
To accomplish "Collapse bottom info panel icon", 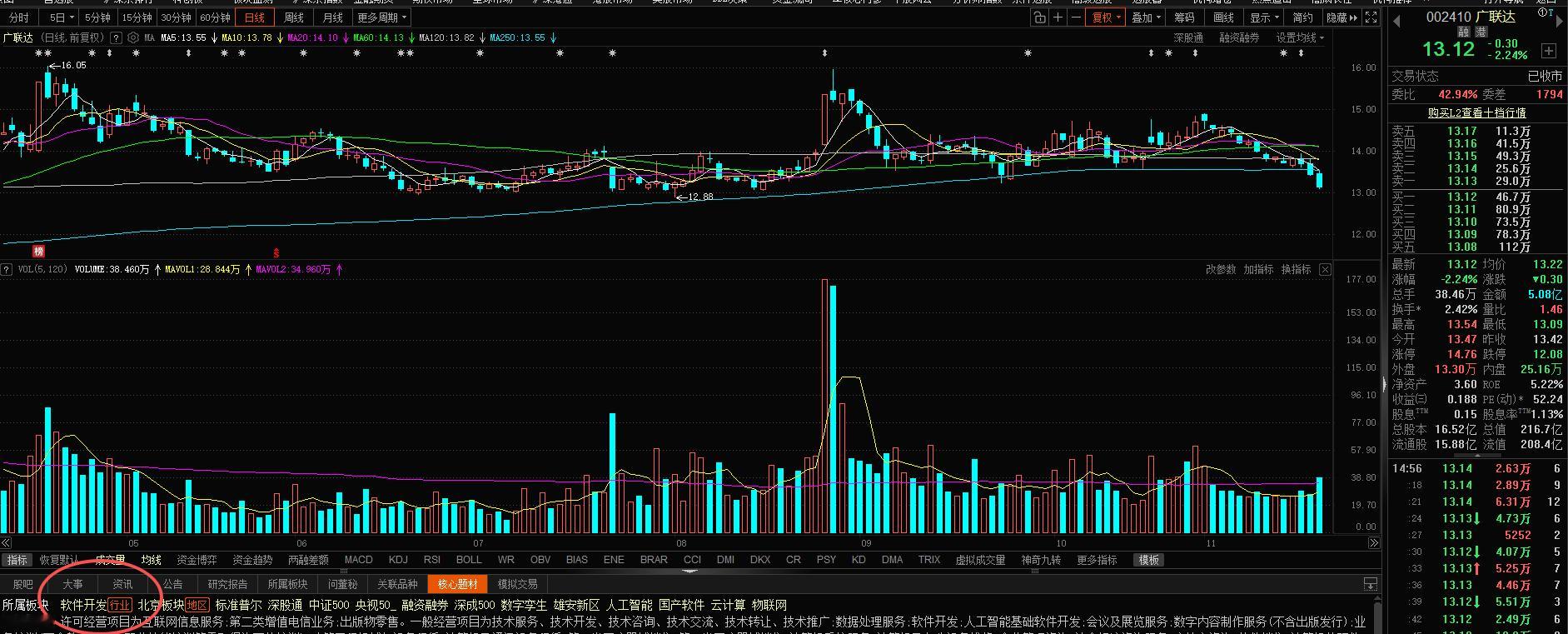I will (x=1370, y=584).
